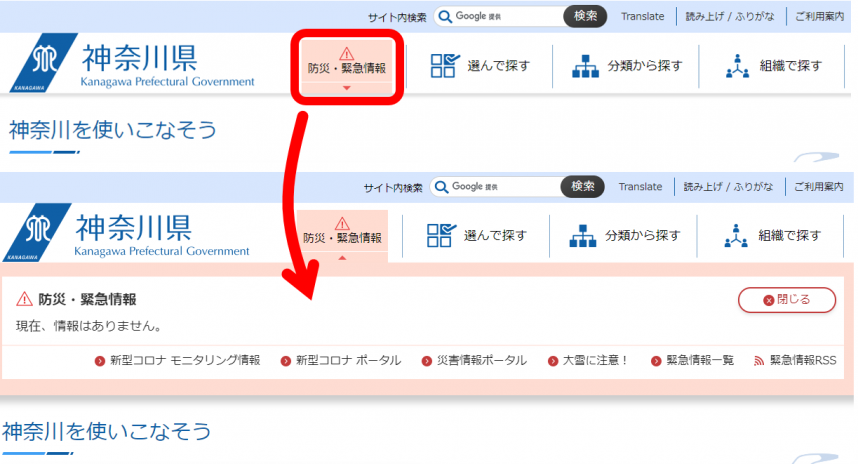This screenshot has height=464, width=858.
Task: Click 組織で探す people icon in lower header
Action: 736,236
